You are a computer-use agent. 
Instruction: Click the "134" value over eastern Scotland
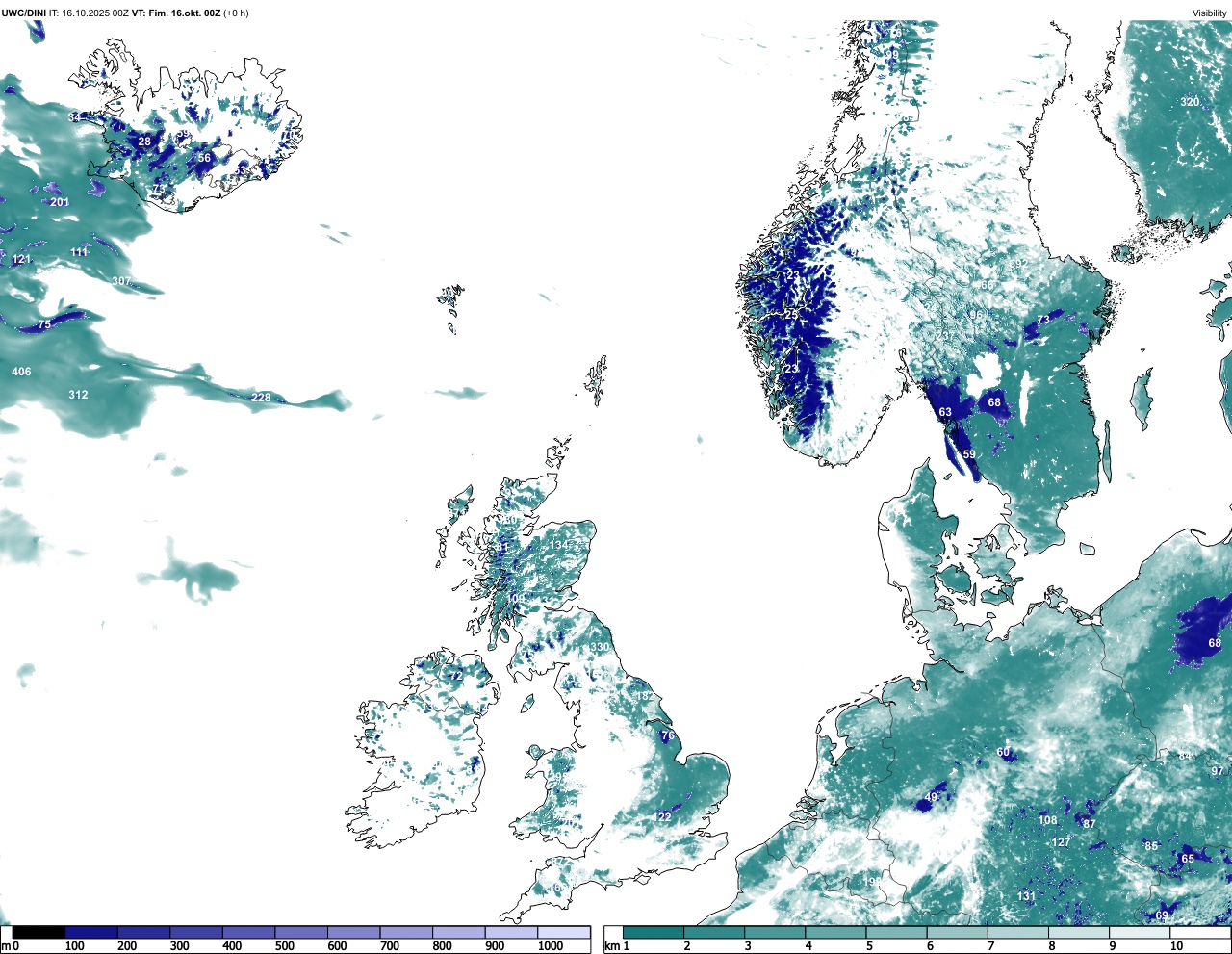pyautogui.click(x=559, y=545)
